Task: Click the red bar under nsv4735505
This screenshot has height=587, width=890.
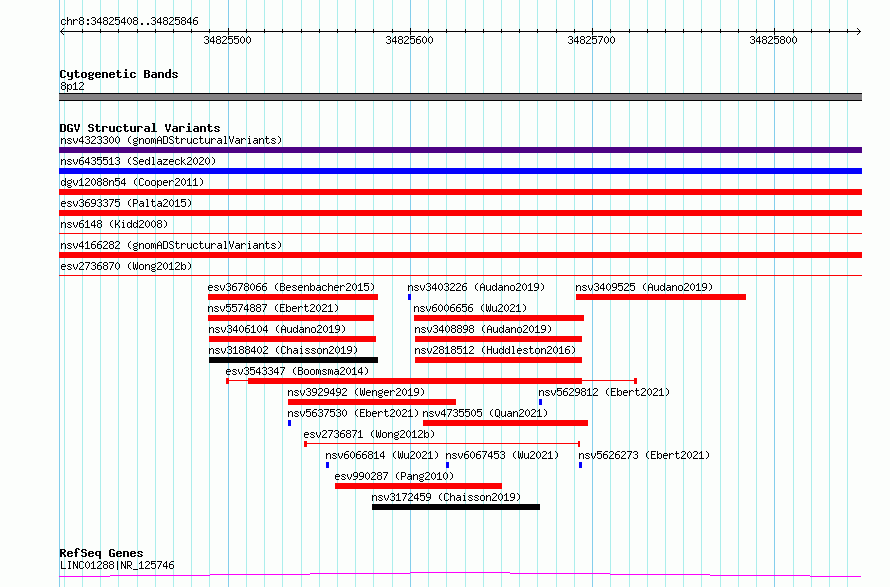Action: 505,423
